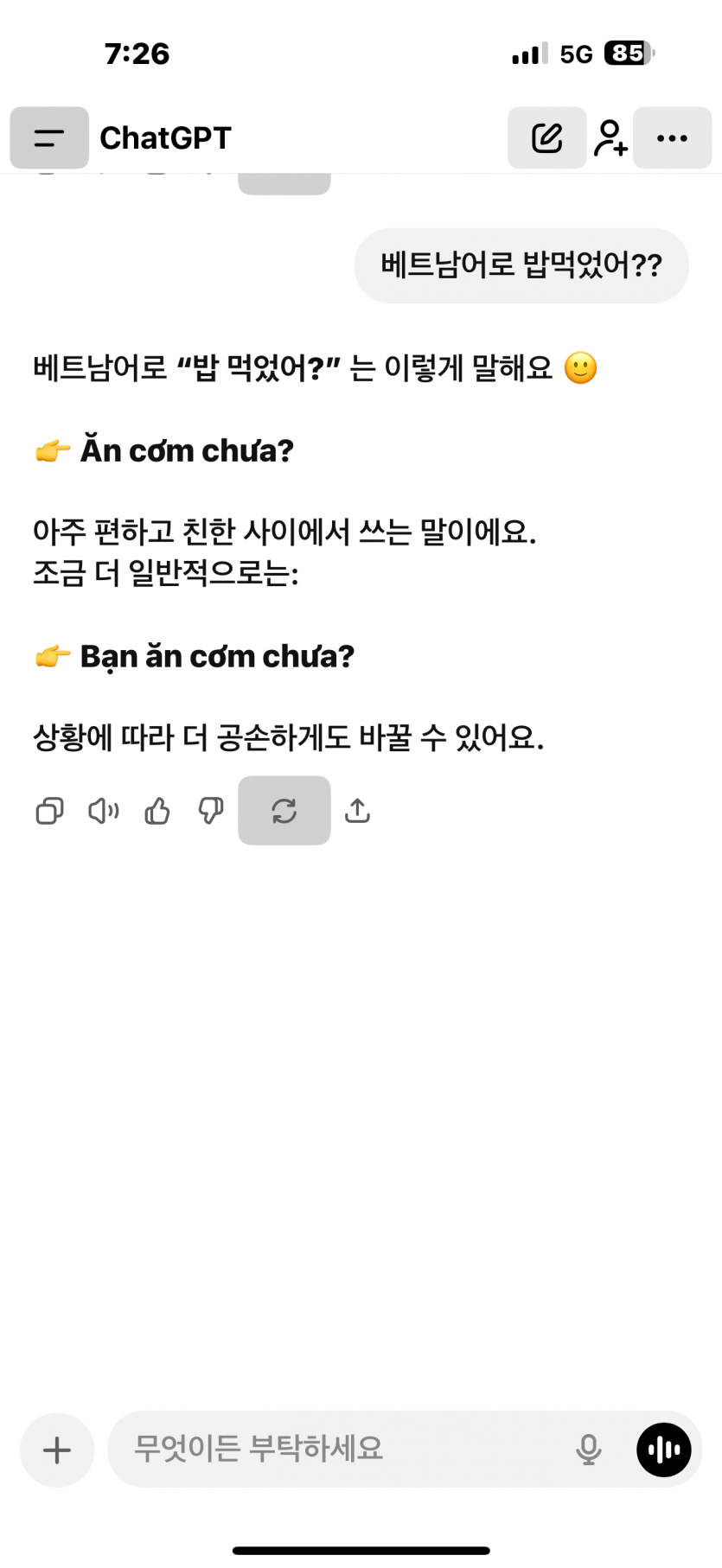Open the sidebar menu

[49, 138]
